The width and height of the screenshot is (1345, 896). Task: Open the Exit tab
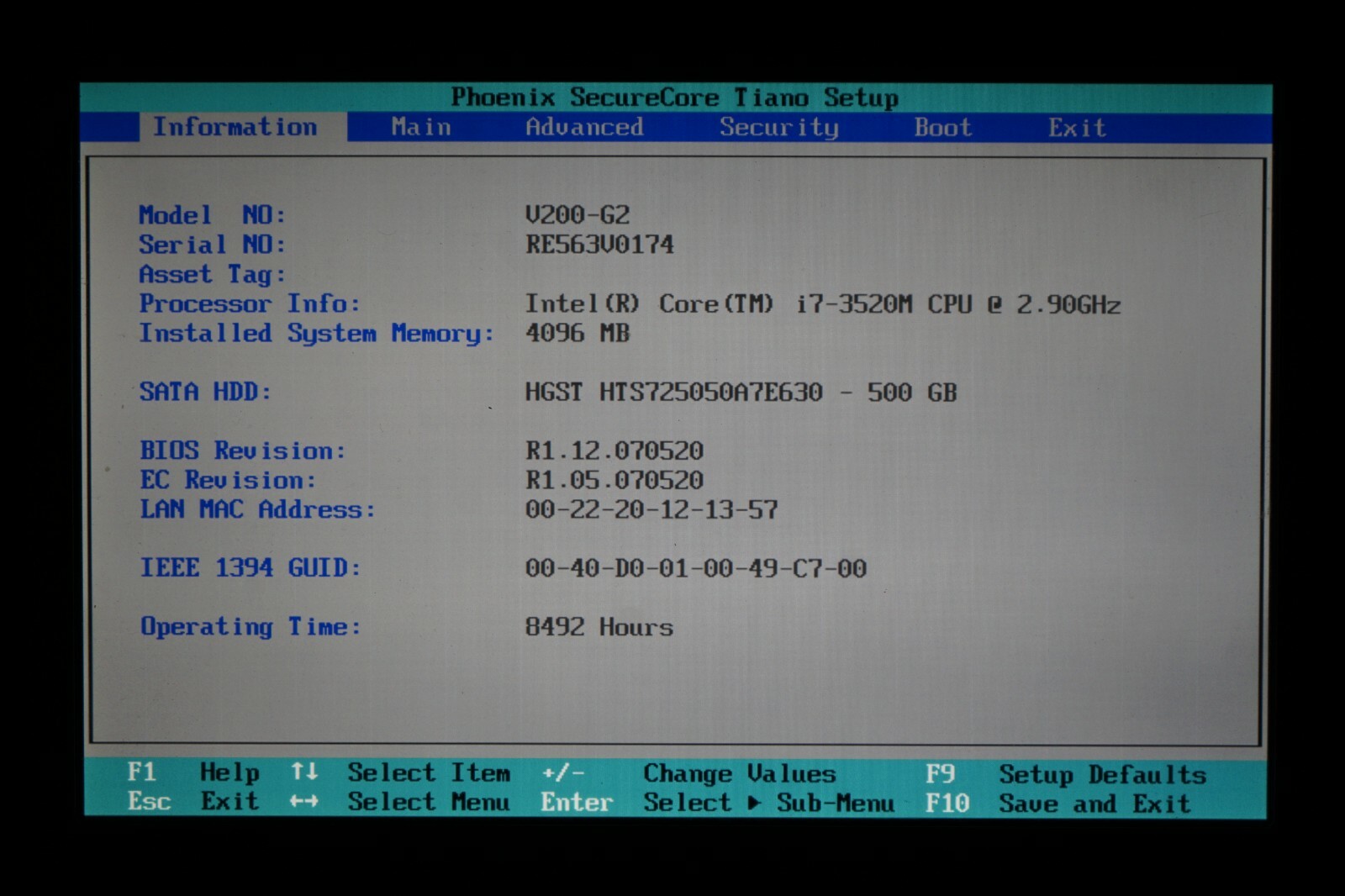[1077, 128]
